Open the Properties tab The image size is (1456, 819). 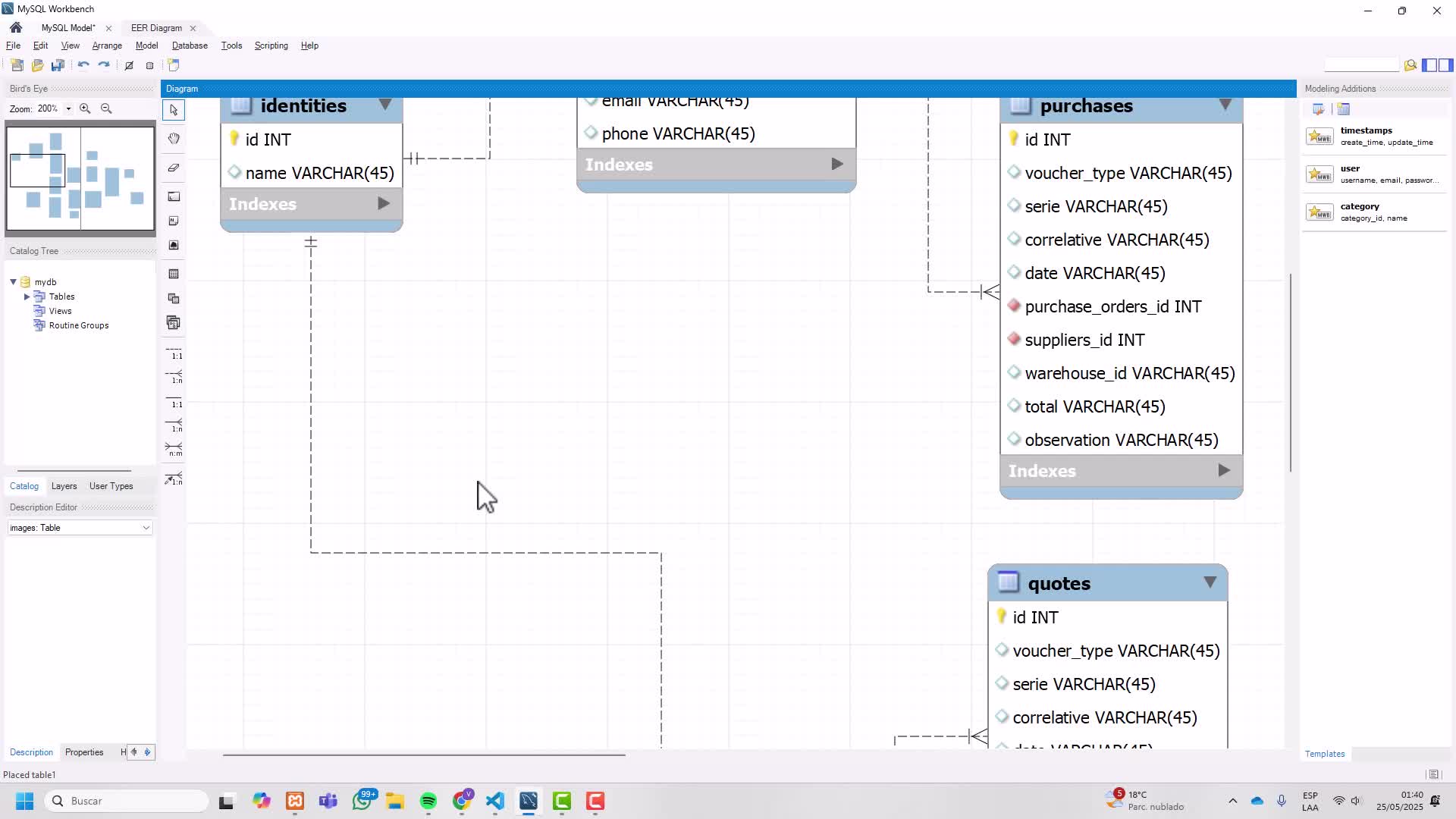(x=84, y=752)
